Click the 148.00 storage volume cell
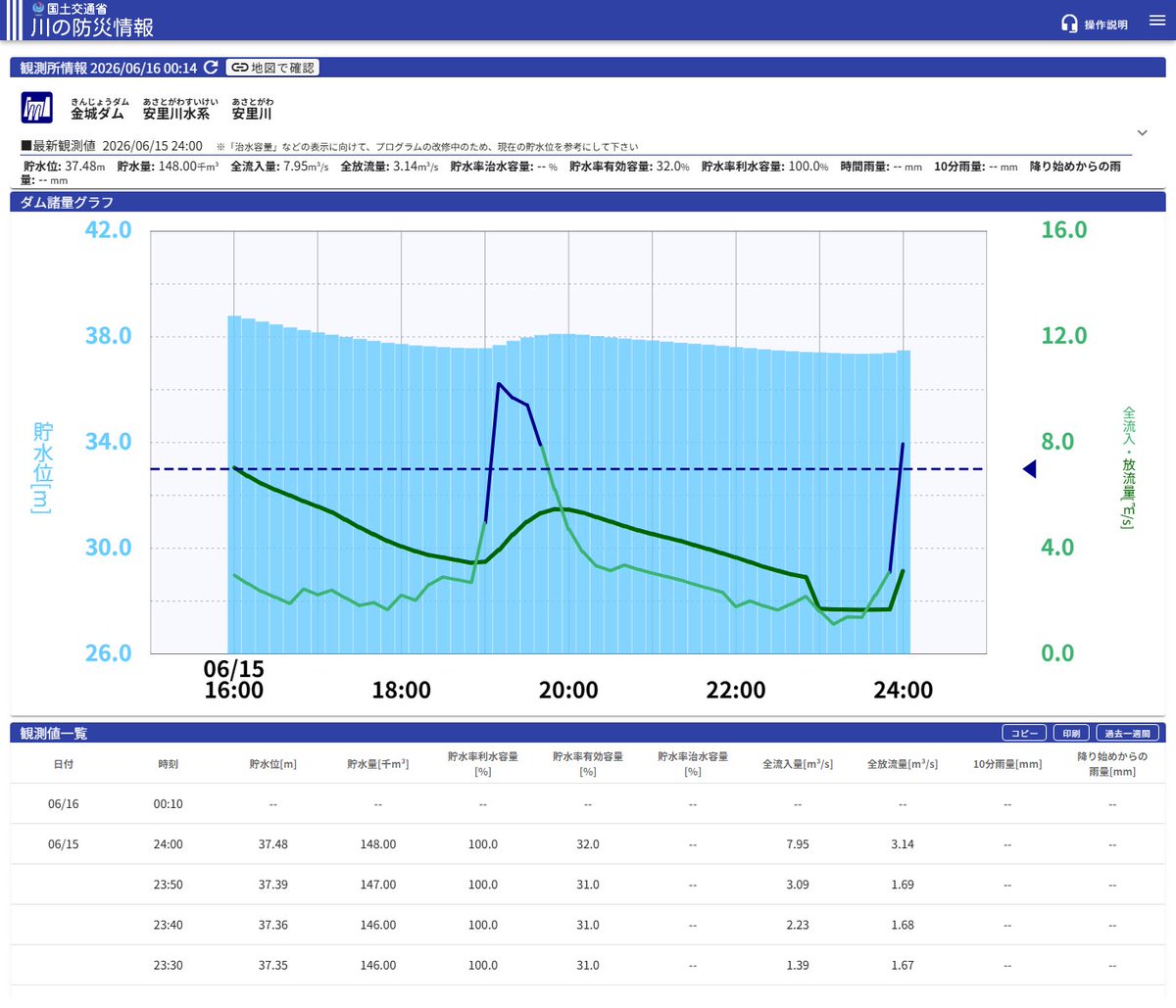The width and height of the screenshot is (1176, 1008). 377,844
